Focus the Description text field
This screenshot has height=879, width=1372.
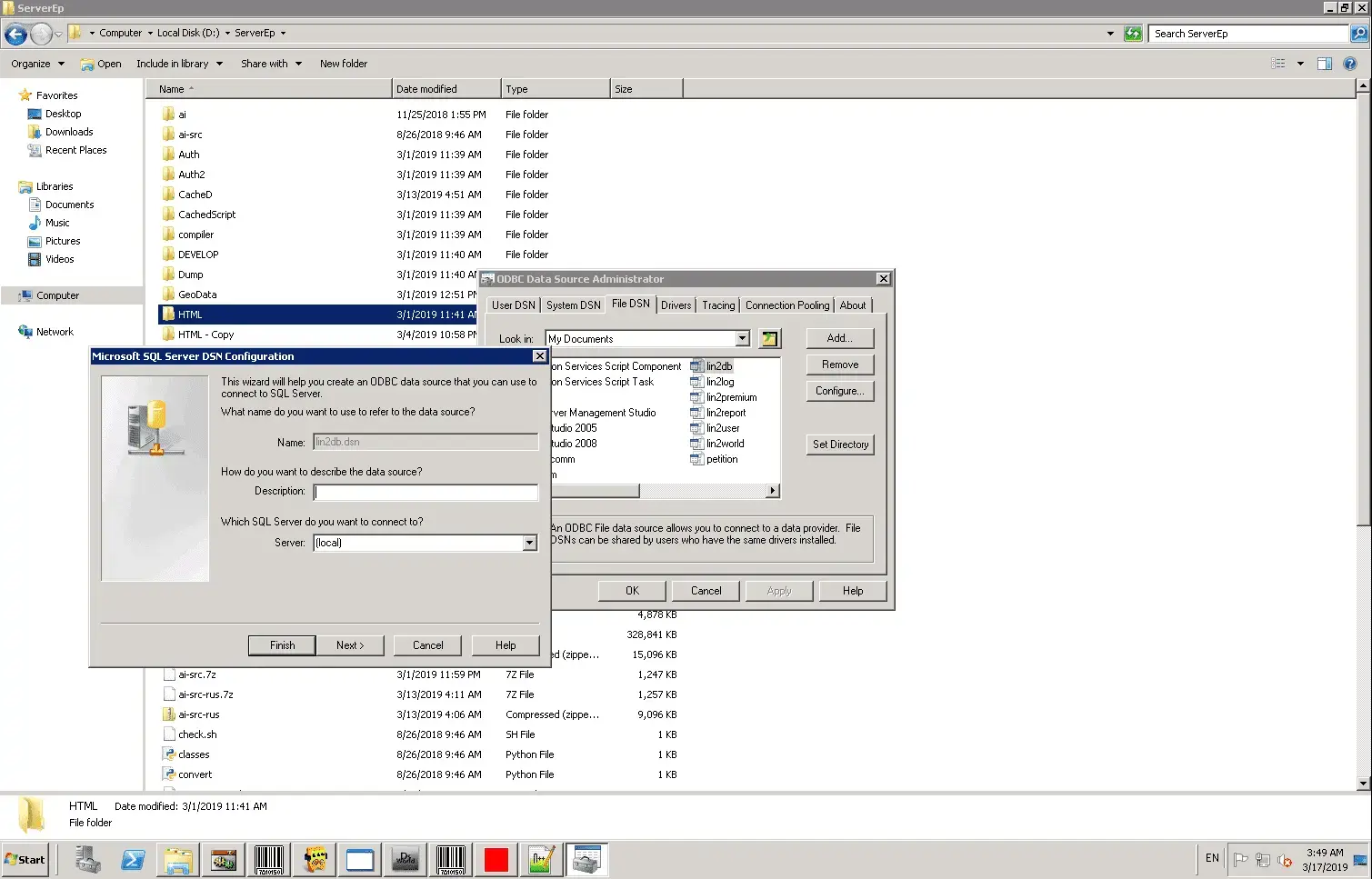tap(426, 492)
